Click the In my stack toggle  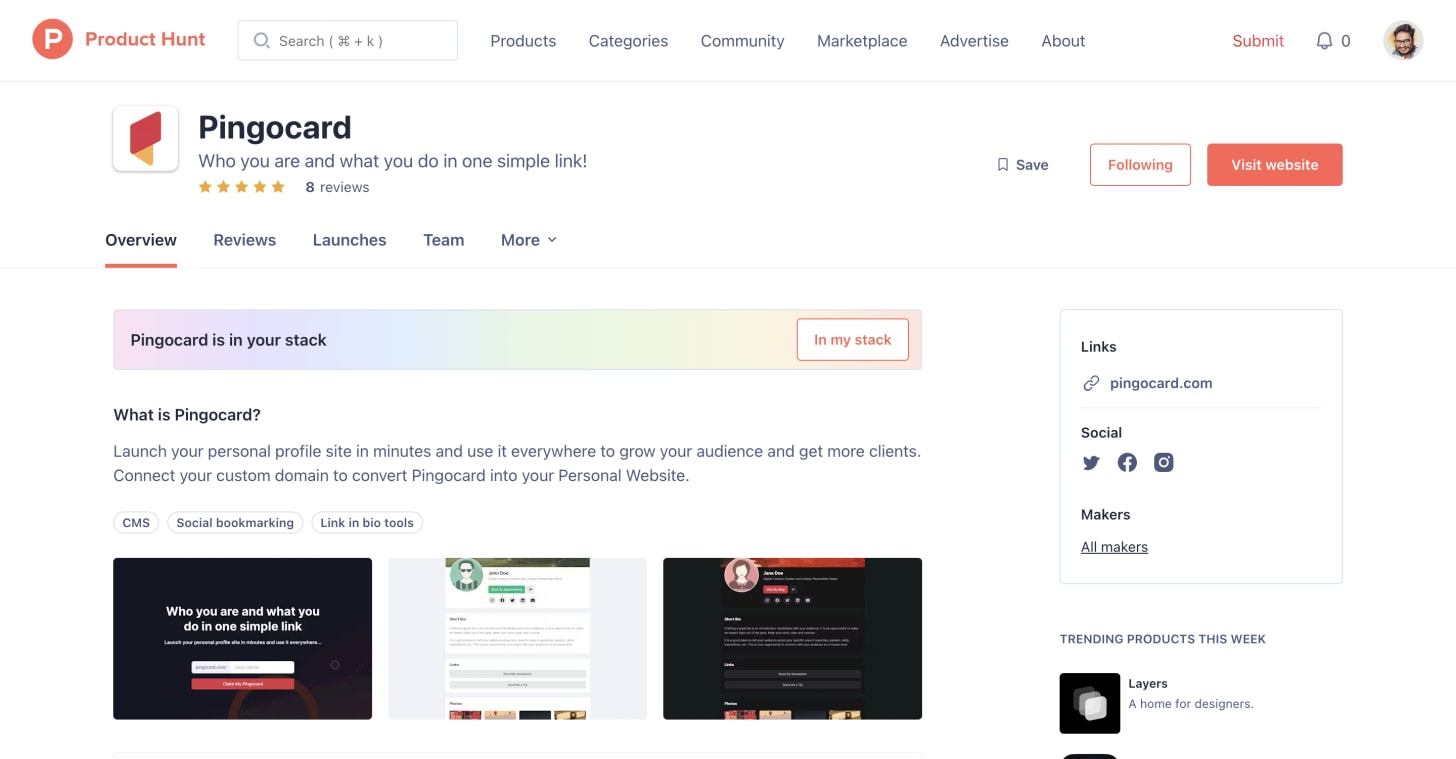coord(852,339)
